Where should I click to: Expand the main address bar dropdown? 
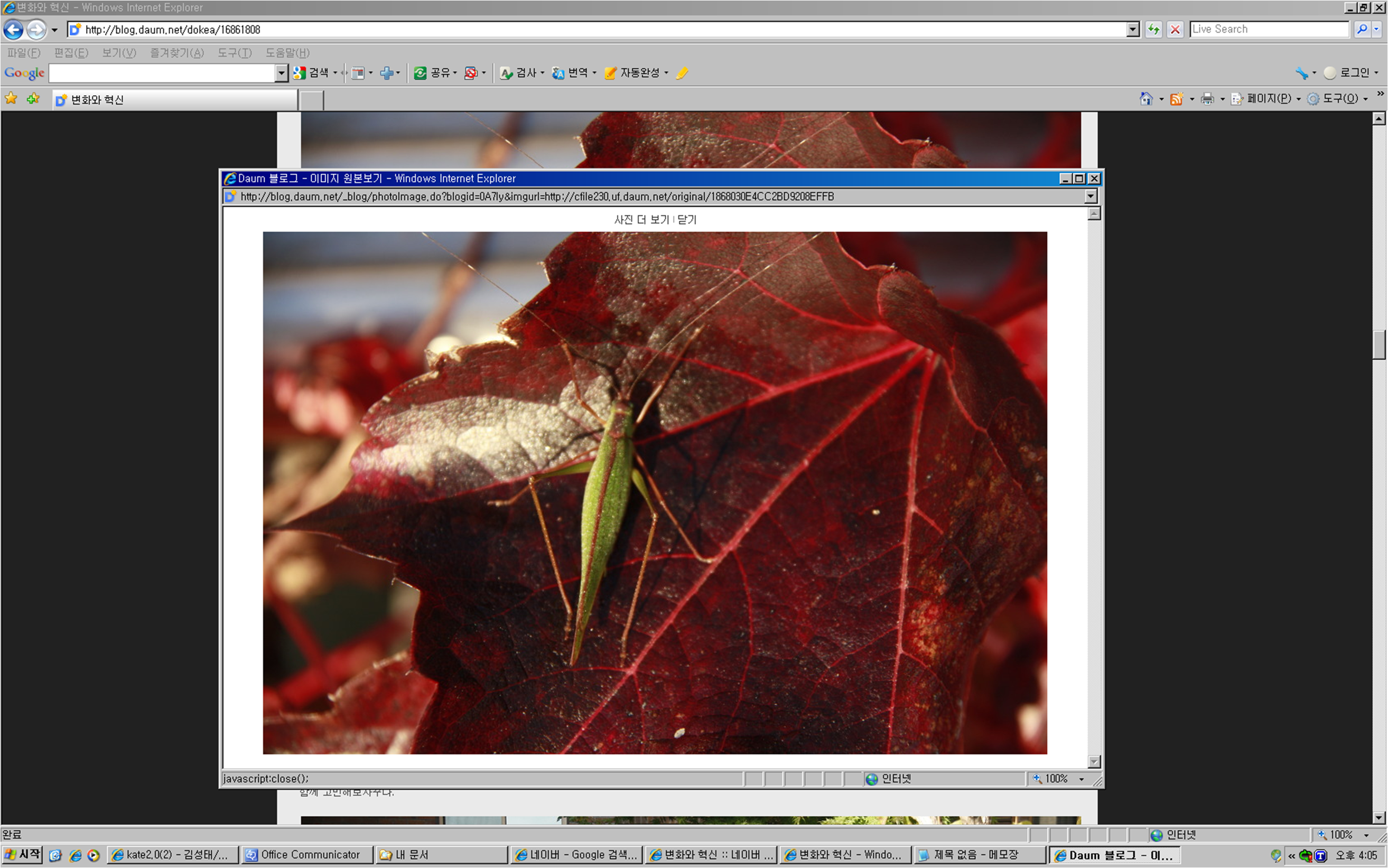click(x=1133, y=29)
